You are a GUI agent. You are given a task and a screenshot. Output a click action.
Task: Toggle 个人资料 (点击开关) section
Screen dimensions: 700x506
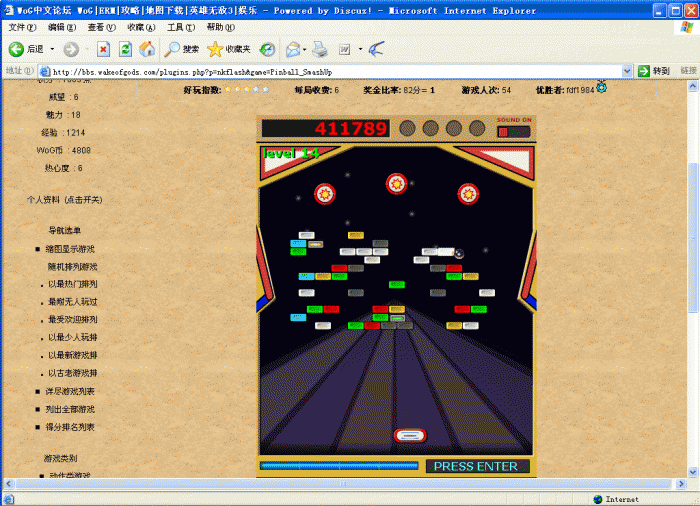pyautogui.click(x=65, y=200)
